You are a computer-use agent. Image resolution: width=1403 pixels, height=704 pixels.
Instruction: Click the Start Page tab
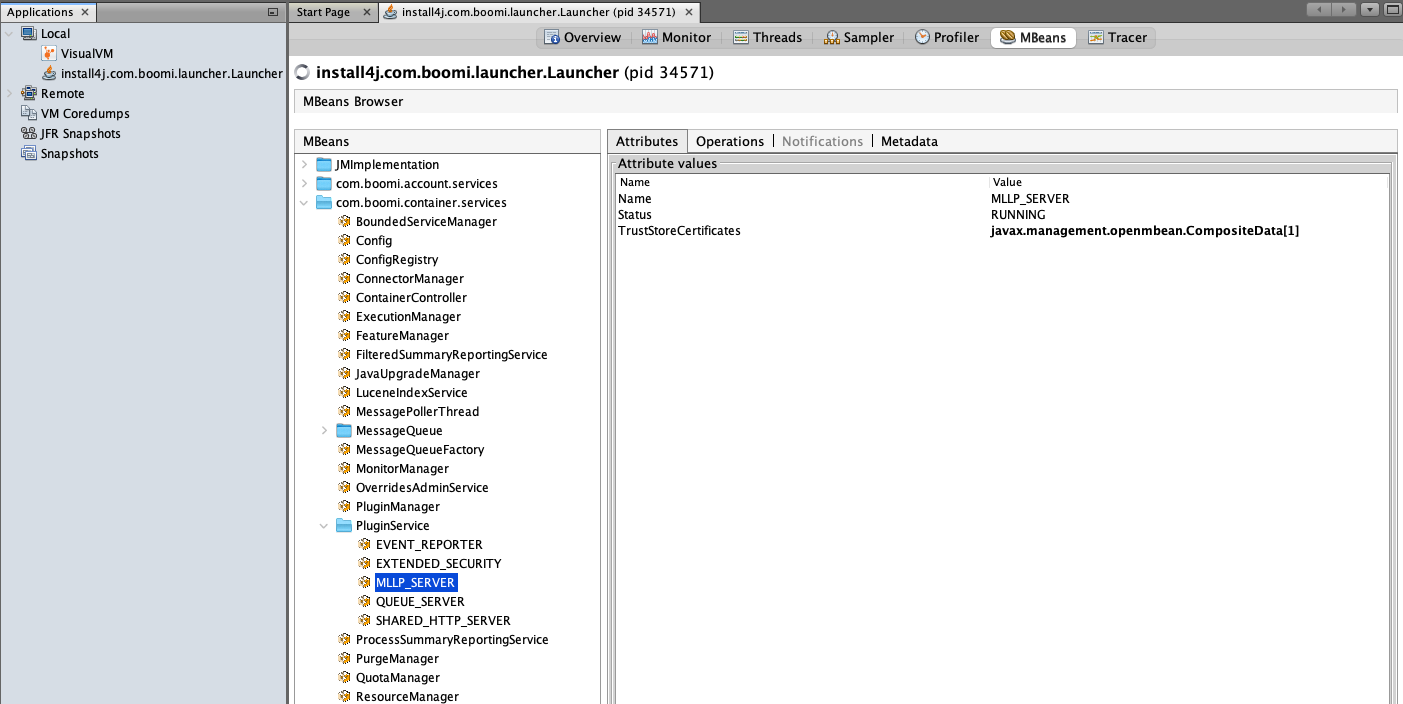coord(321,10)
